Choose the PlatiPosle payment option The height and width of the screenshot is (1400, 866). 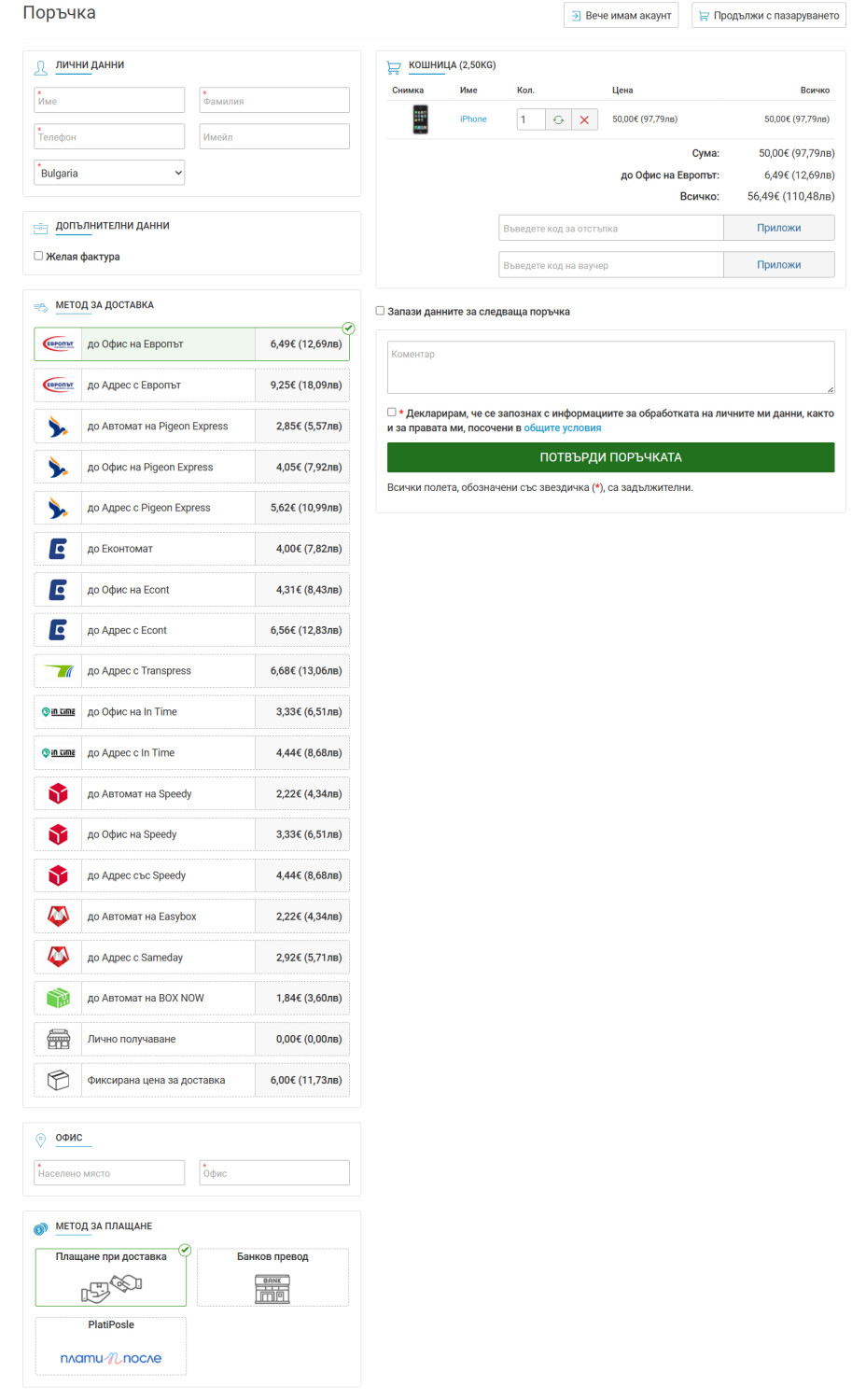[x=111, y=1346]
